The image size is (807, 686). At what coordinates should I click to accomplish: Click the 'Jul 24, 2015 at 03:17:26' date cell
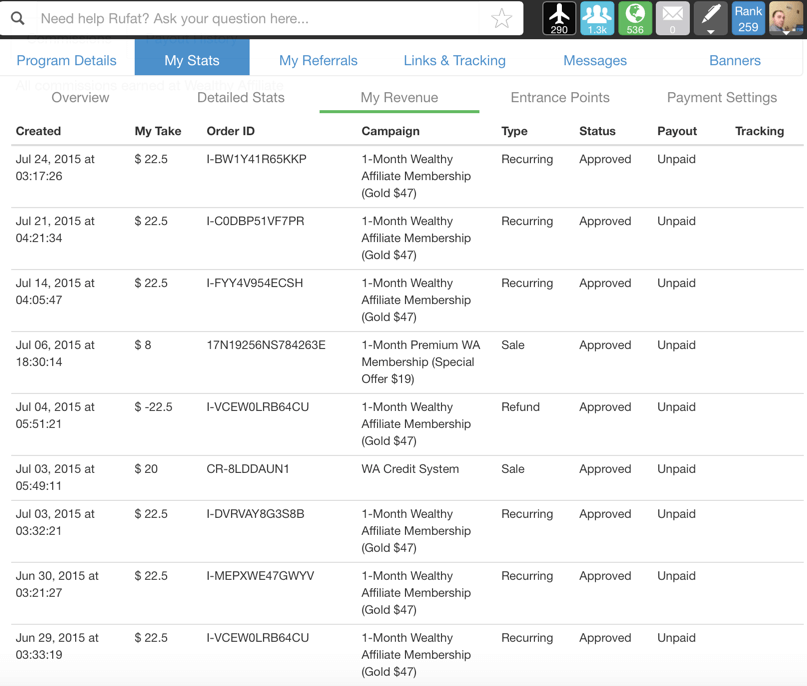[55, 167]
